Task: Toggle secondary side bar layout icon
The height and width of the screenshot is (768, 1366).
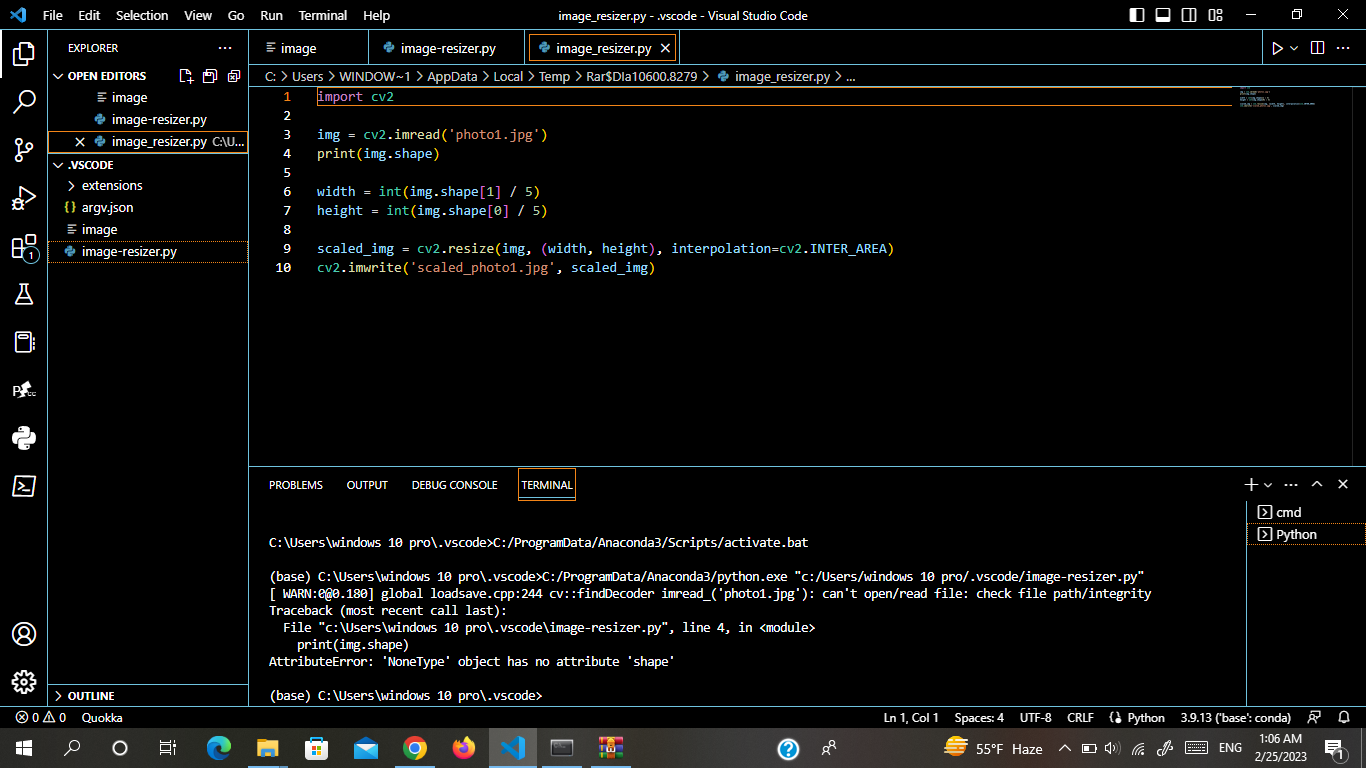Action: [1189, 15]
